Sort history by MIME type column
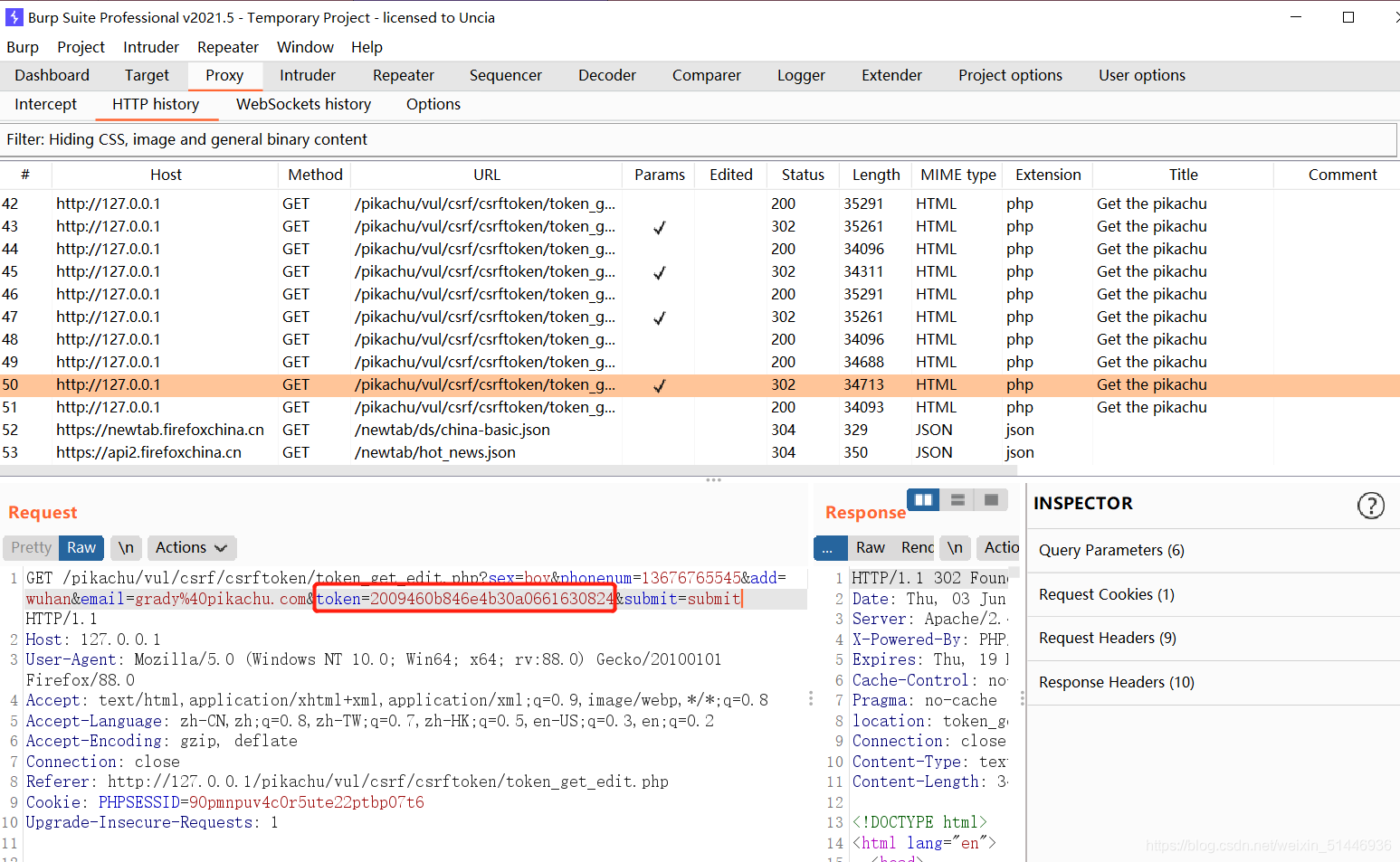 958,175
